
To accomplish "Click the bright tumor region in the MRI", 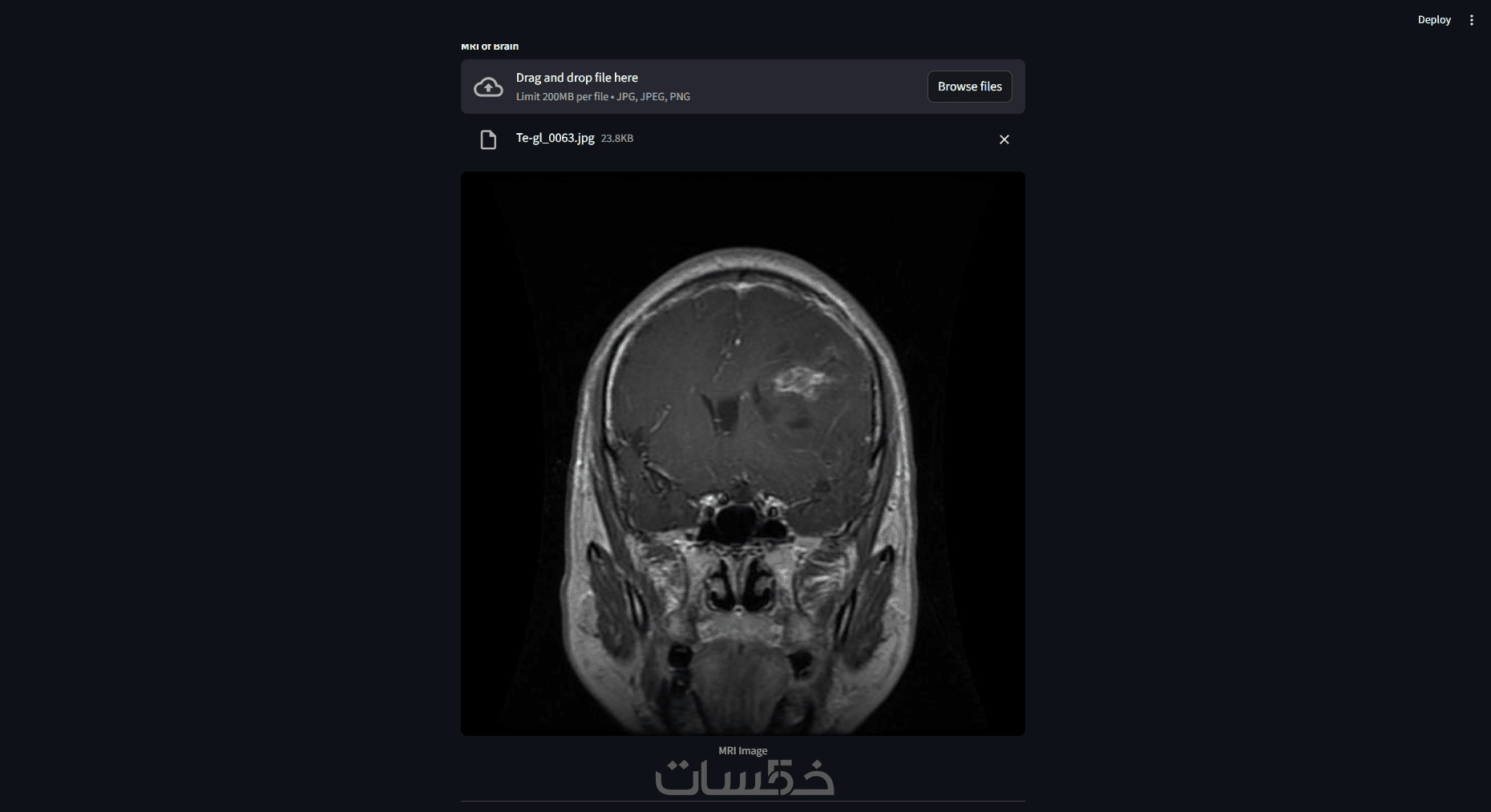I will [798, 380].
